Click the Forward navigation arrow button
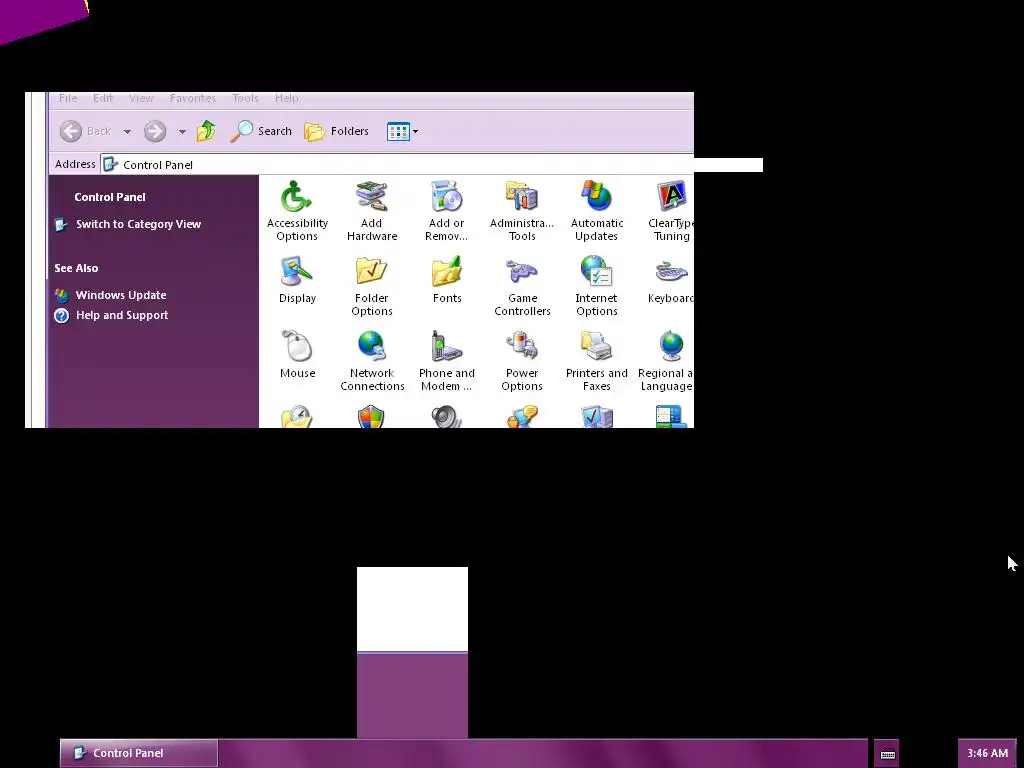Image resolution: width=1024 pixels, height=768 pixels. [x=155, y=131]
